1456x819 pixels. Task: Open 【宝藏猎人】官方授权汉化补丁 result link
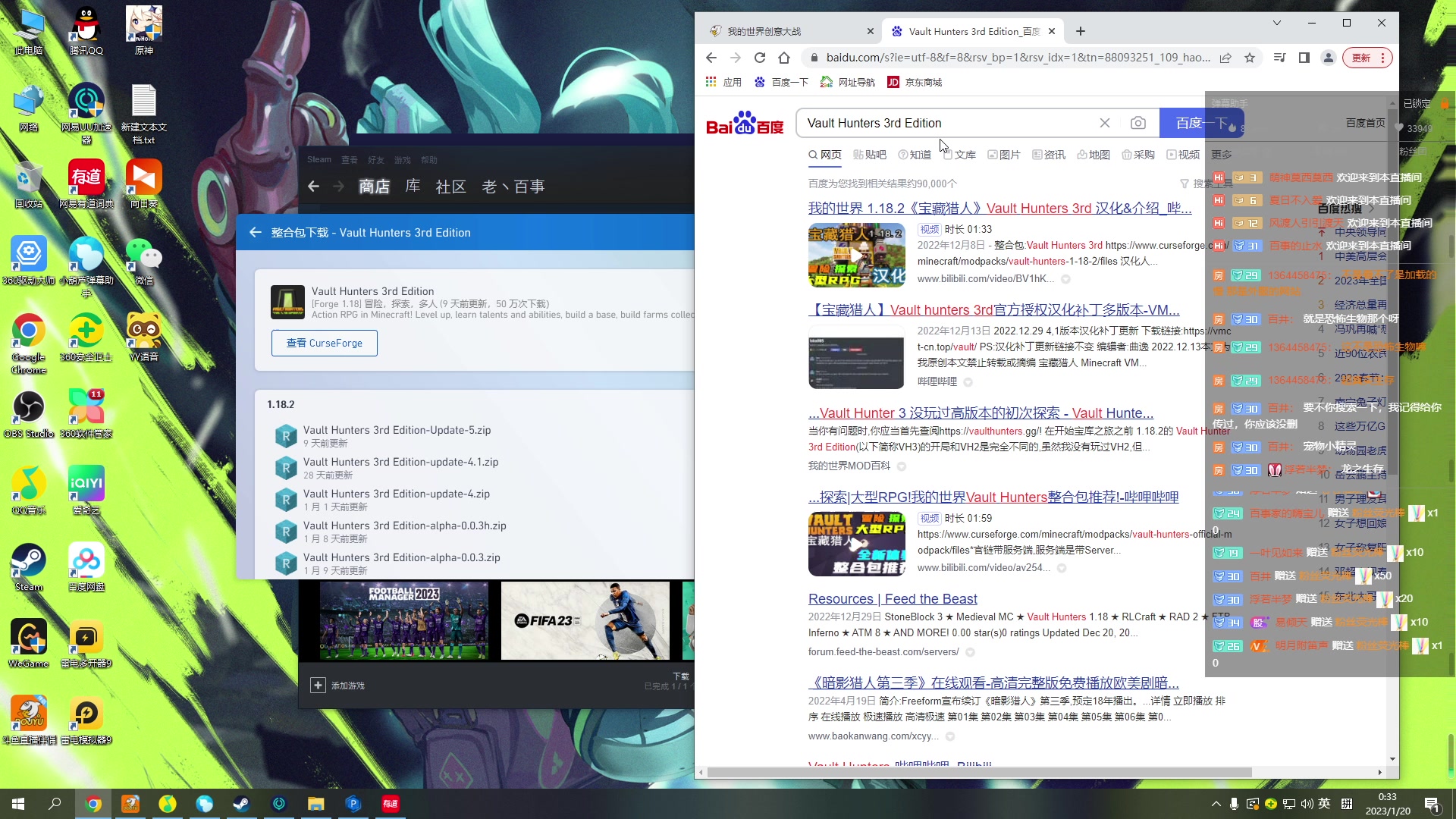(993, 309)
